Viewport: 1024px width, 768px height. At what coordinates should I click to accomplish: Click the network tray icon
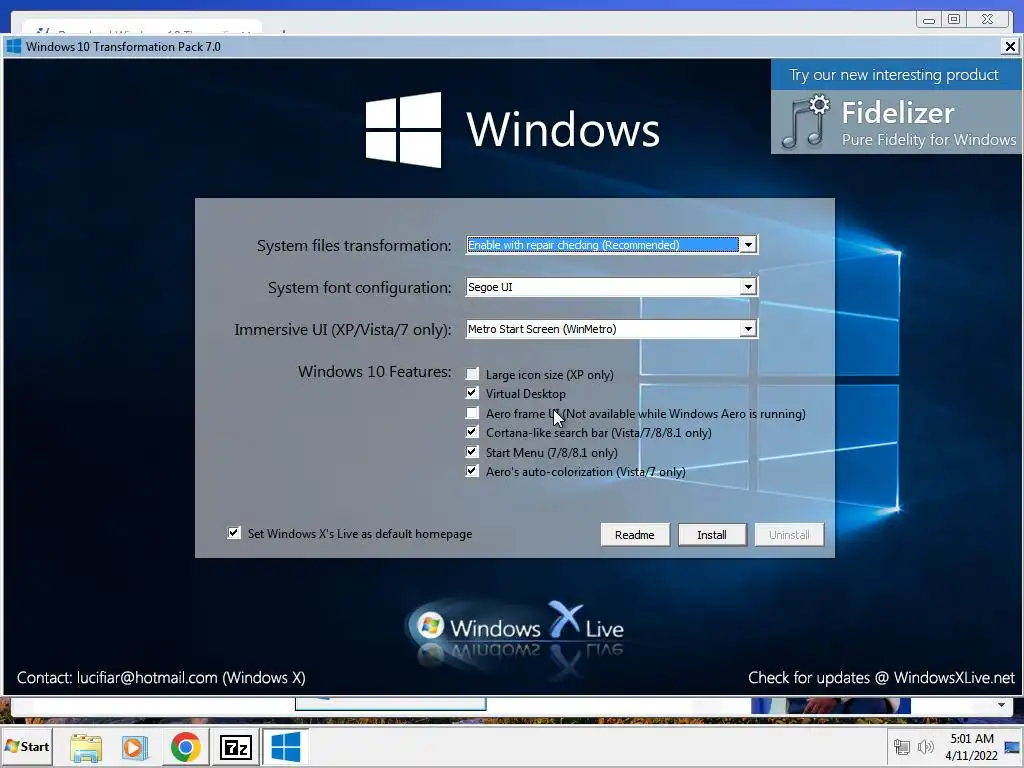pos(902,747)
